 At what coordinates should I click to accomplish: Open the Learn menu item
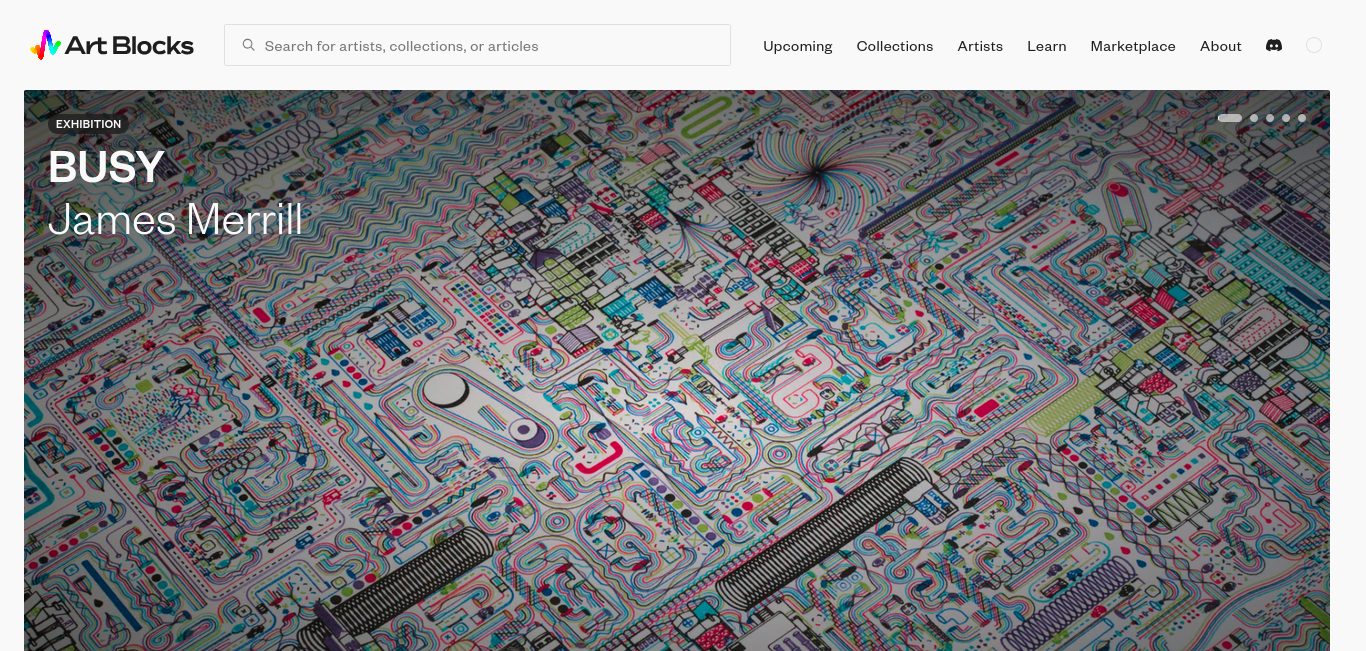pyautogui.click(x=1047, y=46)
